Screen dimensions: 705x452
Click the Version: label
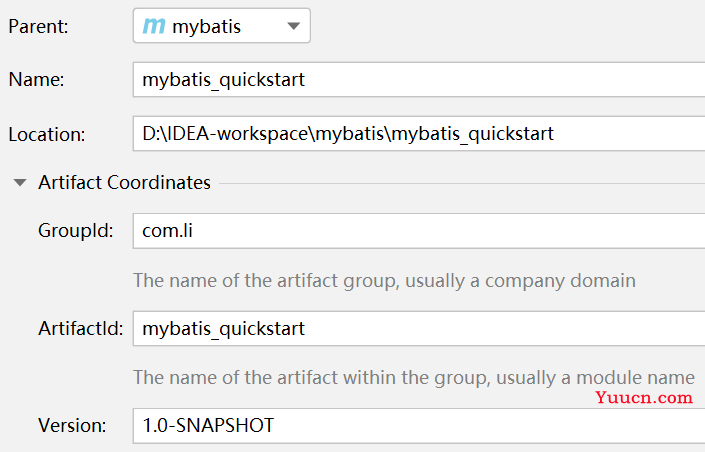coord(72,425)
